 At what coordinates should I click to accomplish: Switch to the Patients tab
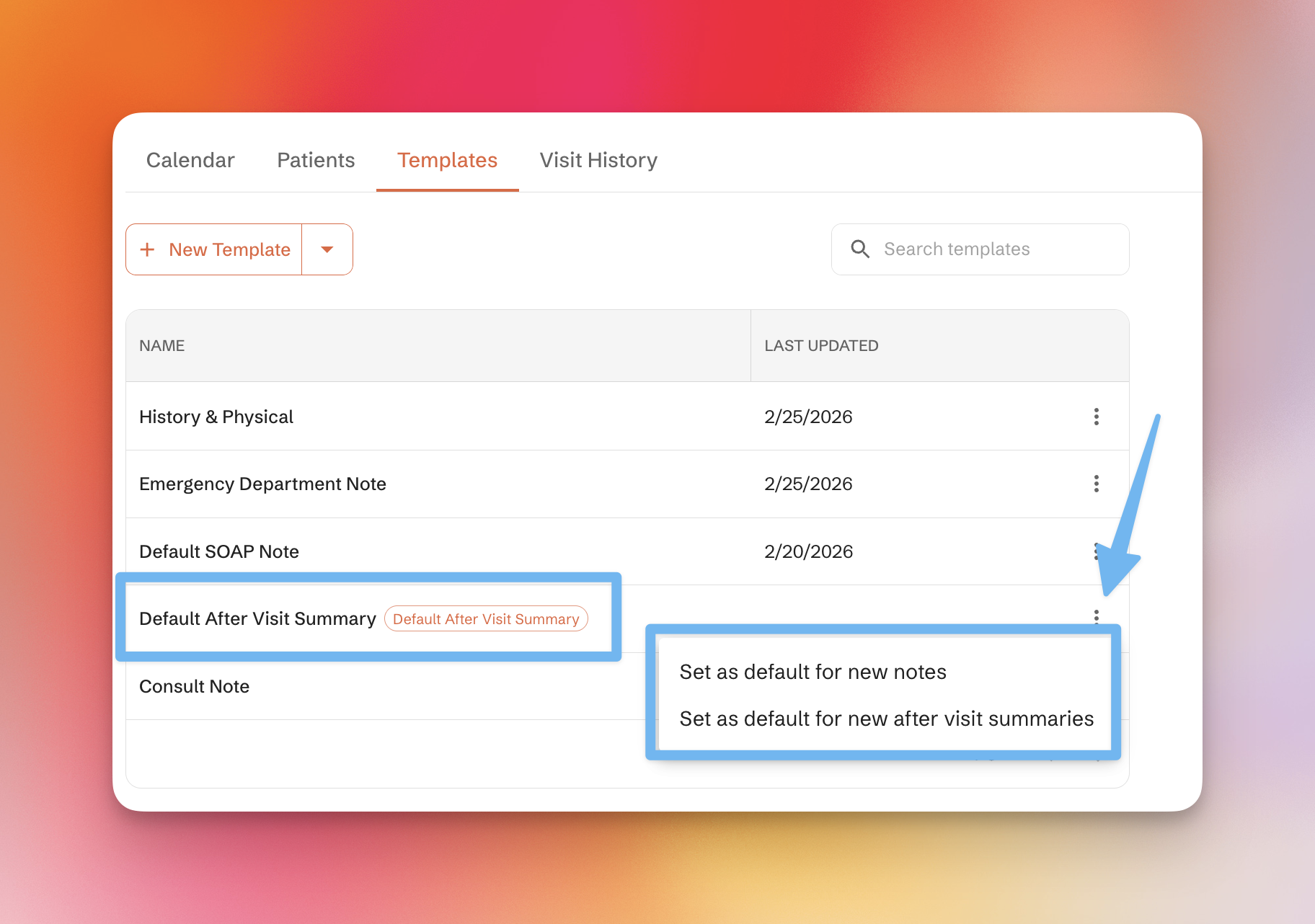coord(316,160)
